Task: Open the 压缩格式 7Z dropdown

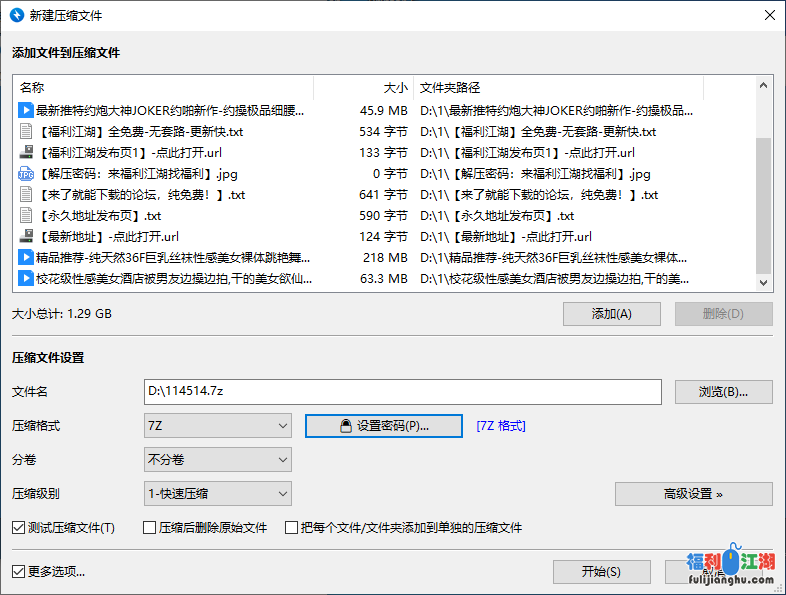Action: [218, 426]
